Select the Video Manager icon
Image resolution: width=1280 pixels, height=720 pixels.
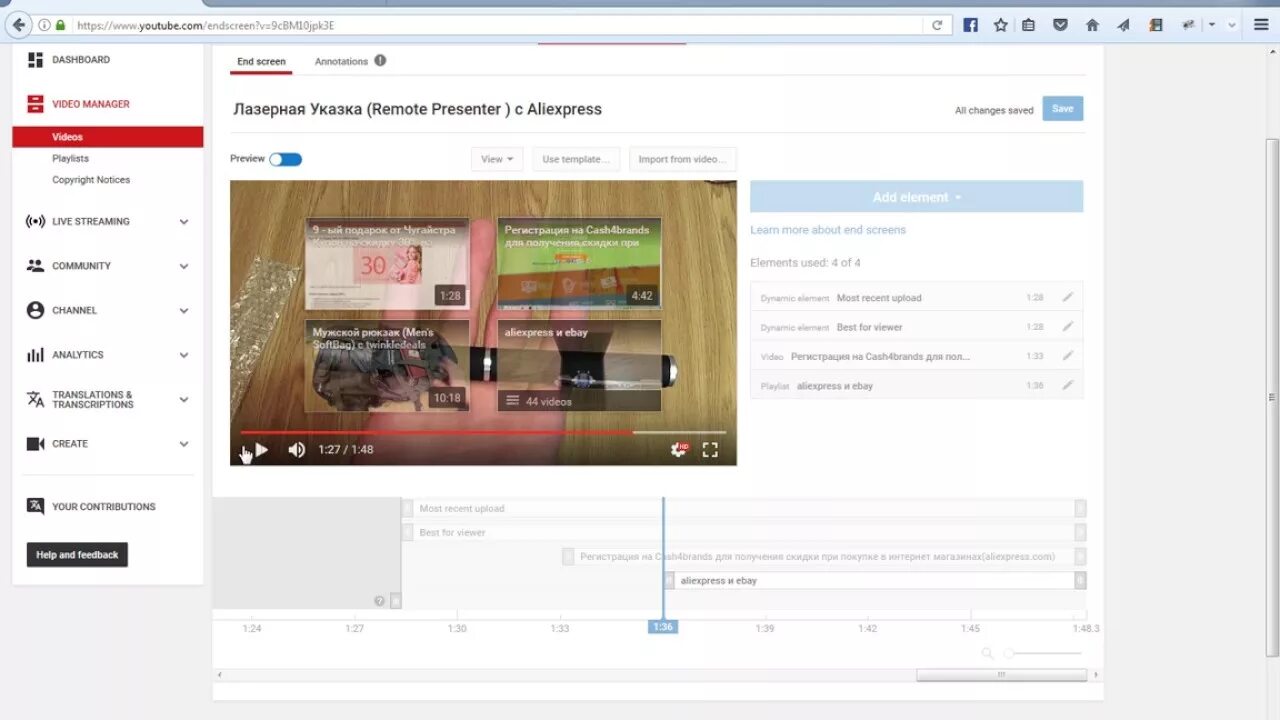coord(35,104)
